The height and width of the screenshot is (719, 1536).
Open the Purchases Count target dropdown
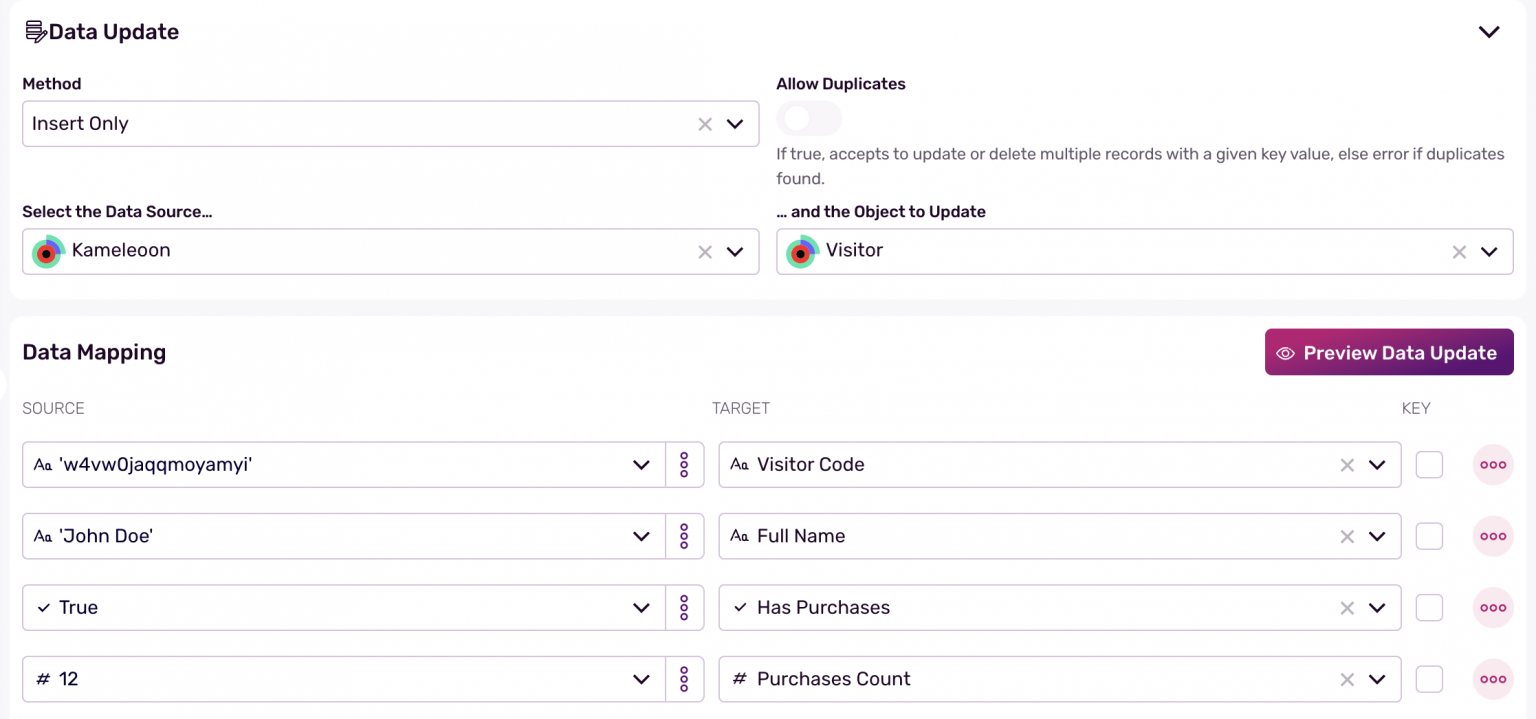1377,679
